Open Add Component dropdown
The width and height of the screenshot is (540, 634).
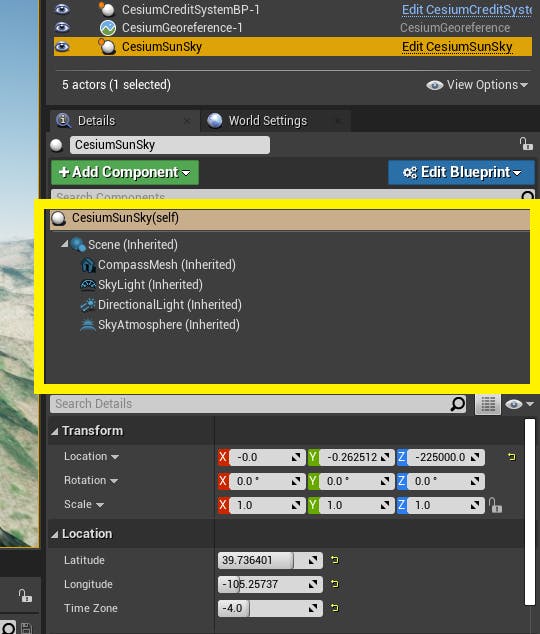125,173
